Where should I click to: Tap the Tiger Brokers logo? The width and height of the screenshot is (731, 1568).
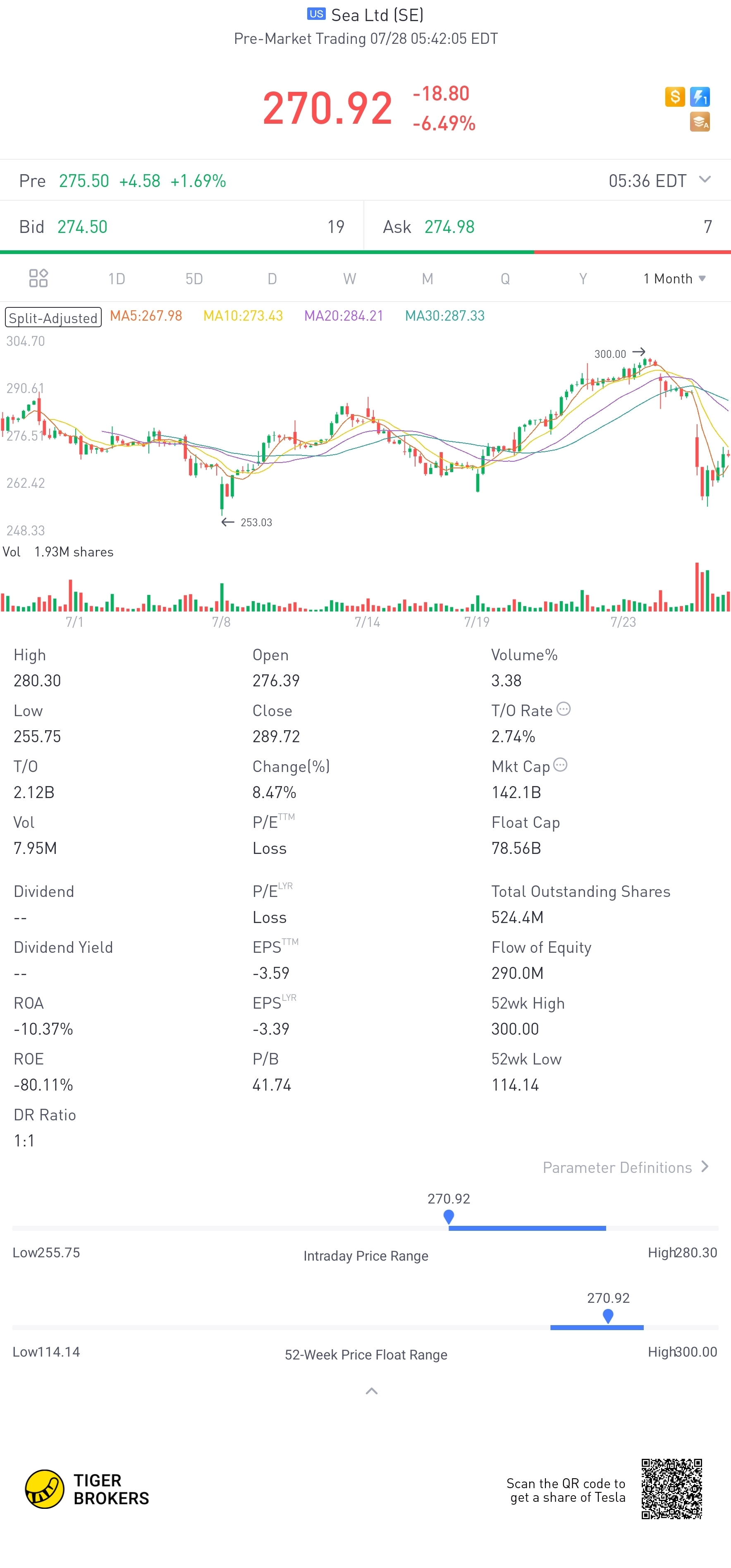(x=87, y=1489)
